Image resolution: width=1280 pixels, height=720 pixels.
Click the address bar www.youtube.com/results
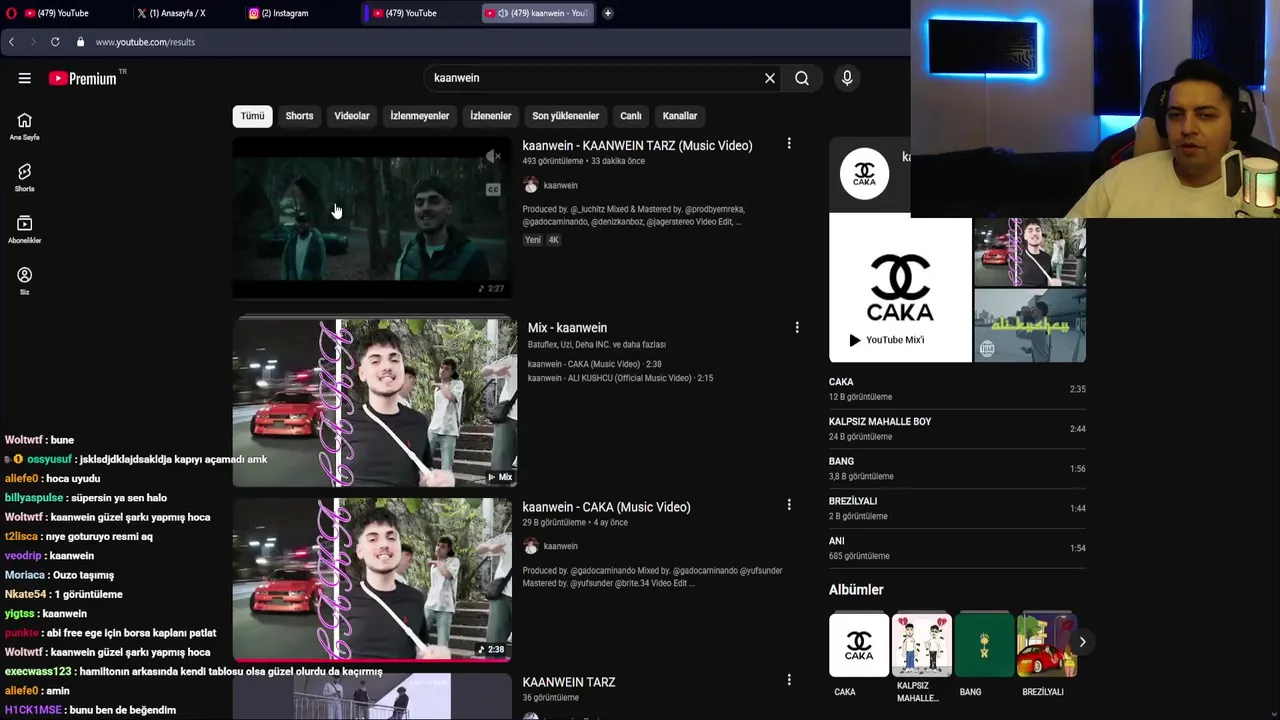145,42
